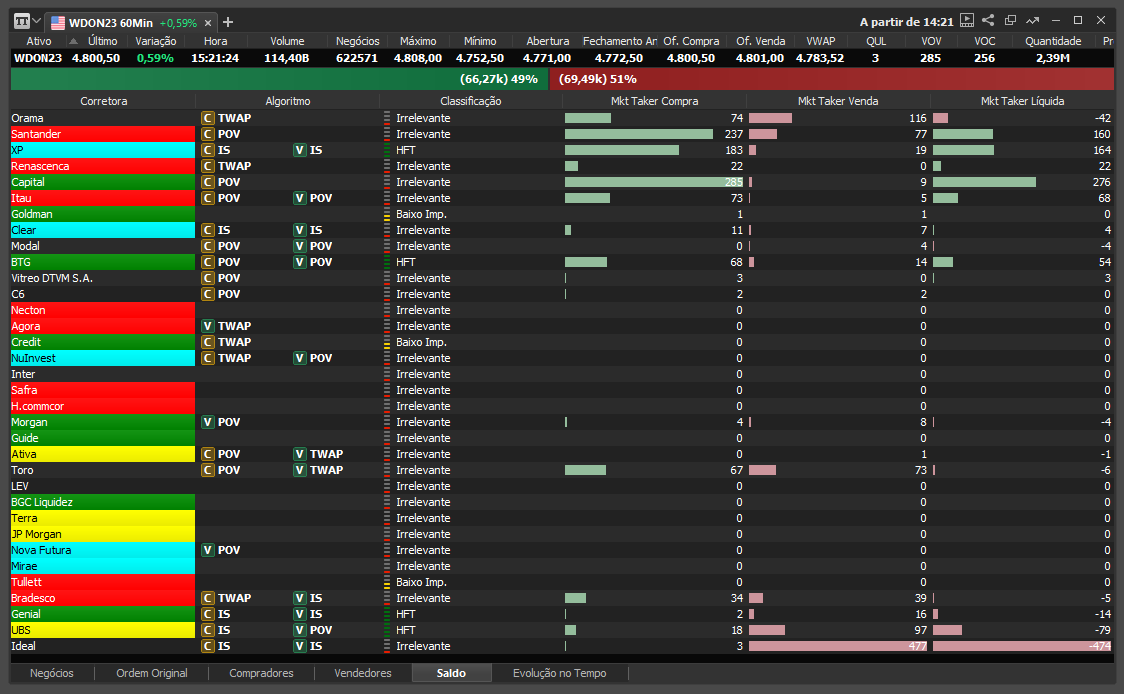Open the TT application logo menu
The height and width of the screenshot is (694, 1124).
(x=22, y=22)
